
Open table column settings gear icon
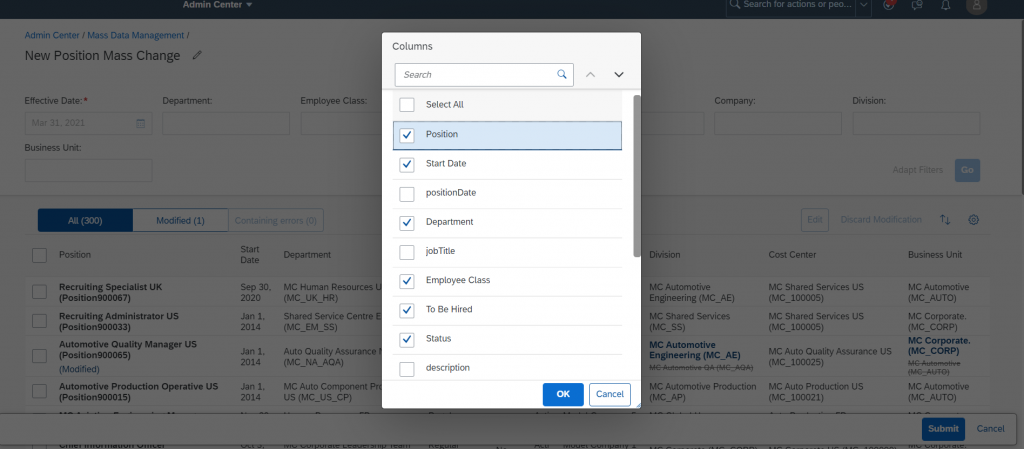pos(973,220)
